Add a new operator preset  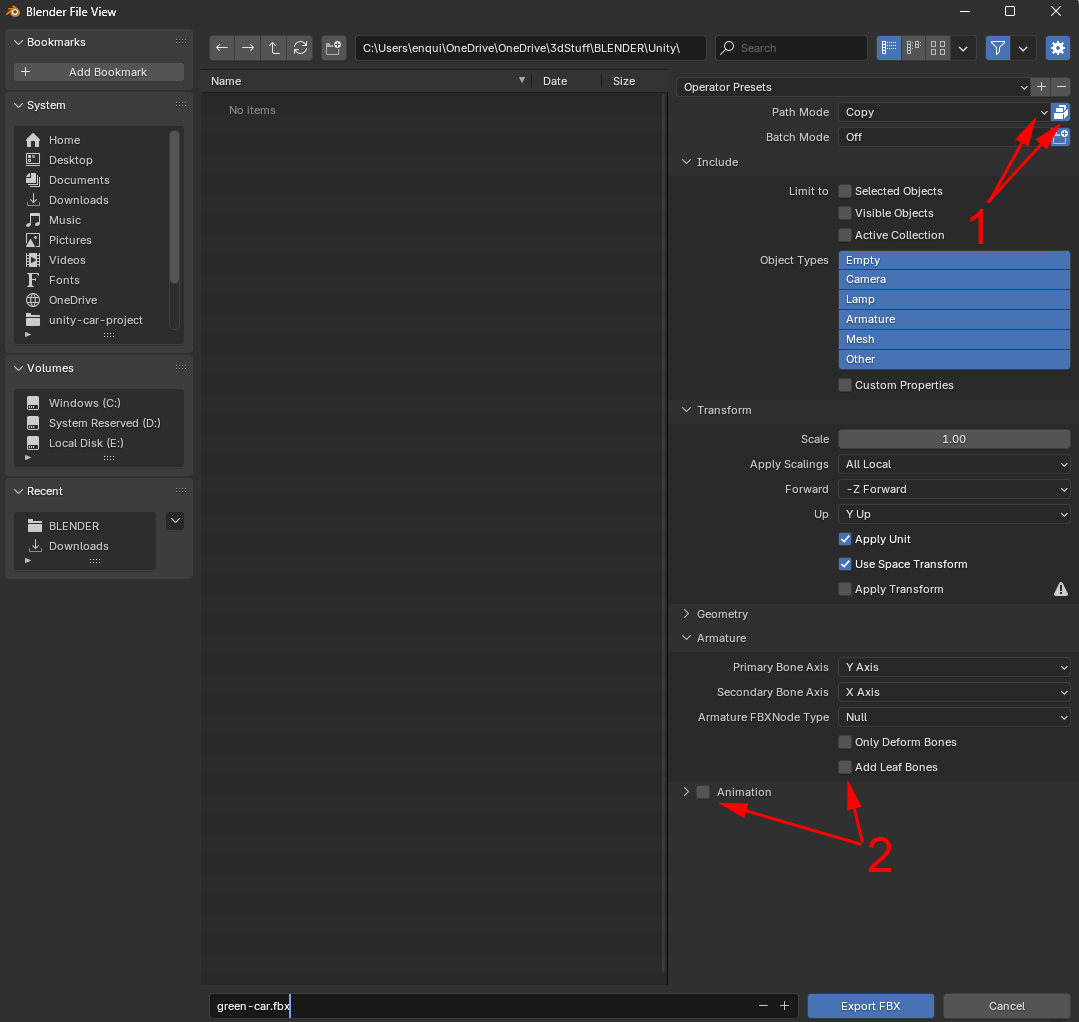(1041, 87)
